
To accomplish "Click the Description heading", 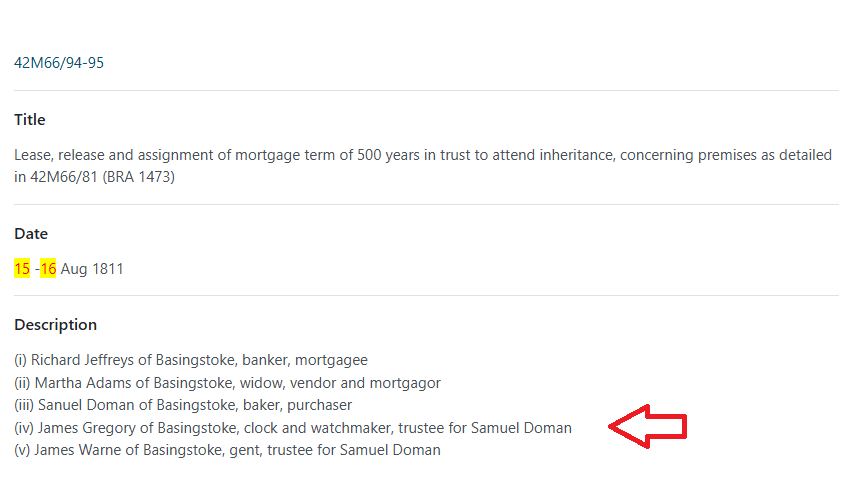I will [x=56, y=325].
